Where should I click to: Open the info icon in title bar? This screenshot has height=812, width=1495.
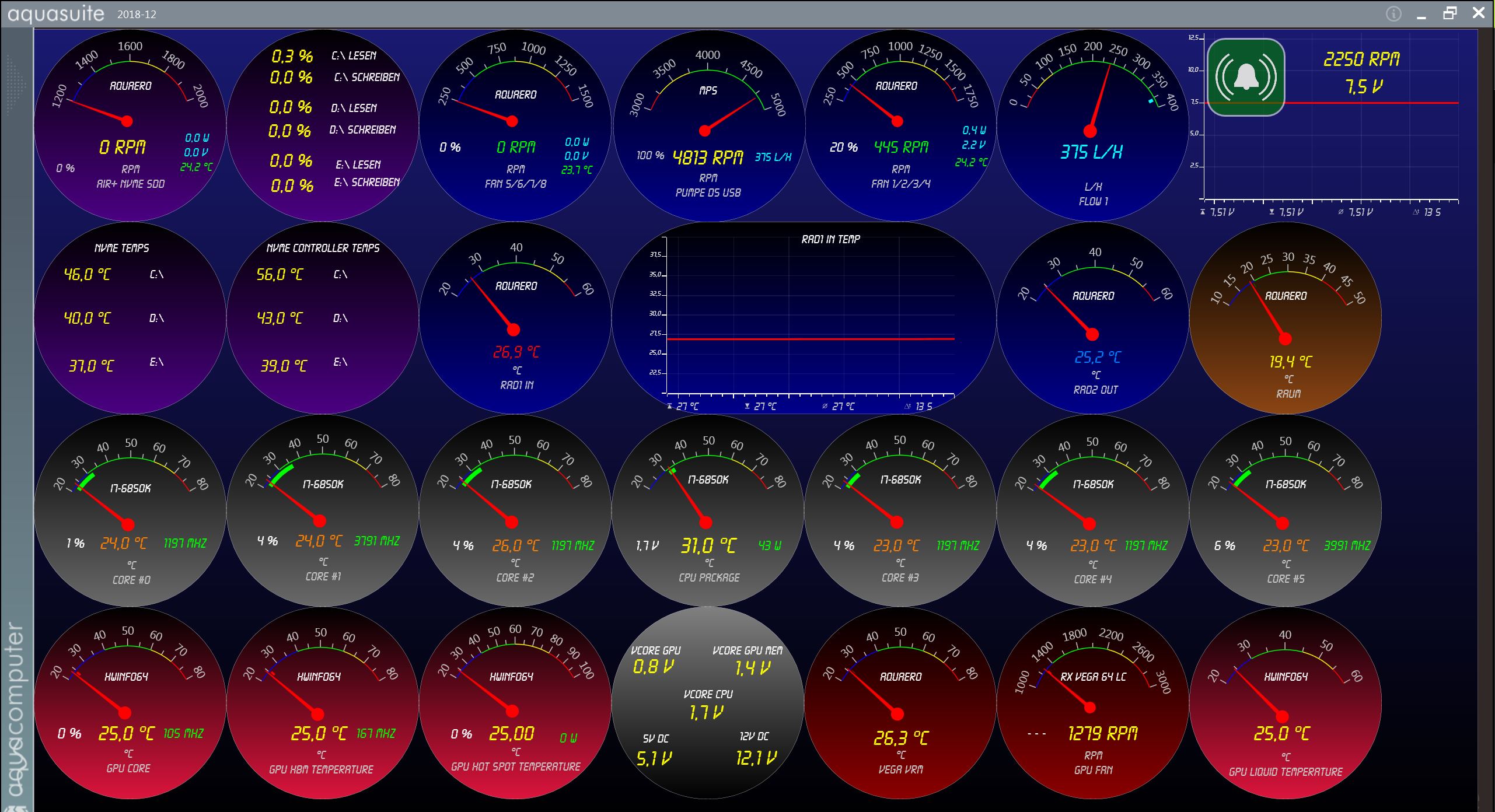pyautogui.click(x=1393, y=14)
